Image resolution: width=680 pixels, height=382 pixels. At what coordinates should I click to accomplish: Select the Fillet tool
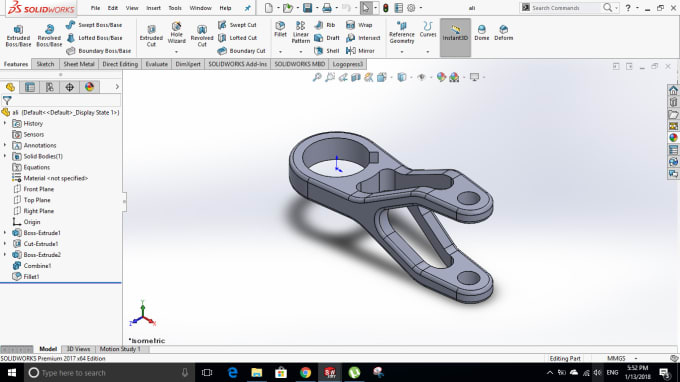pyautogui.click(x=280, y=29)
